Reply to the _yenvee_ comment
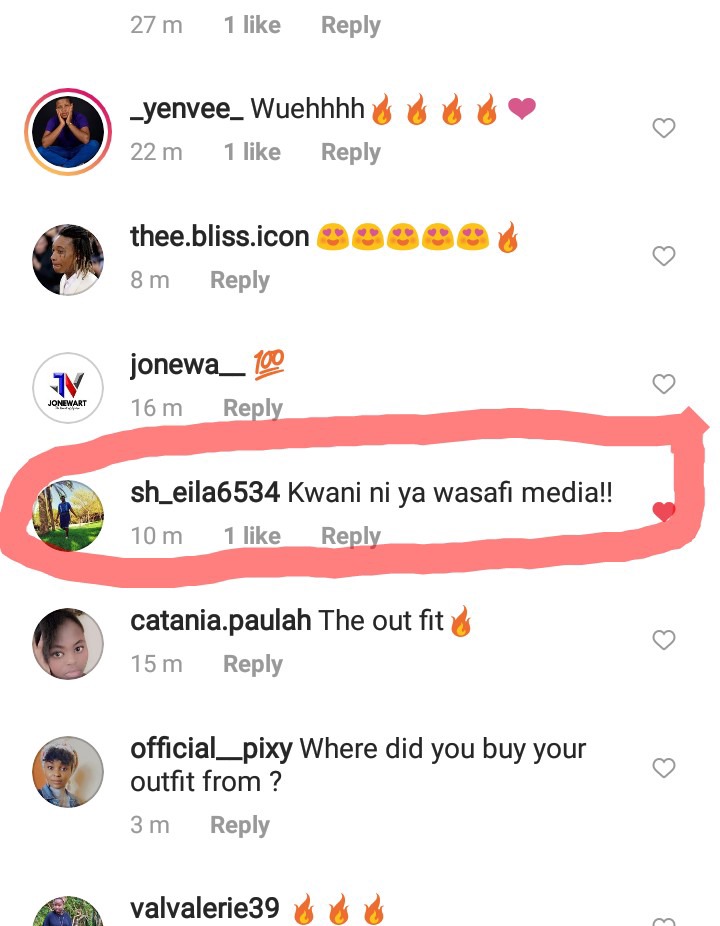The height and width of the screenshot is (926, 720). (x=351, y=153)
